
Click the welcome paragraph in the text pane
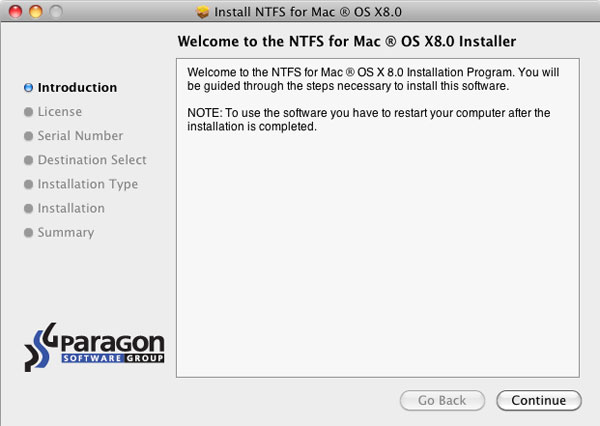click(367, 79)
